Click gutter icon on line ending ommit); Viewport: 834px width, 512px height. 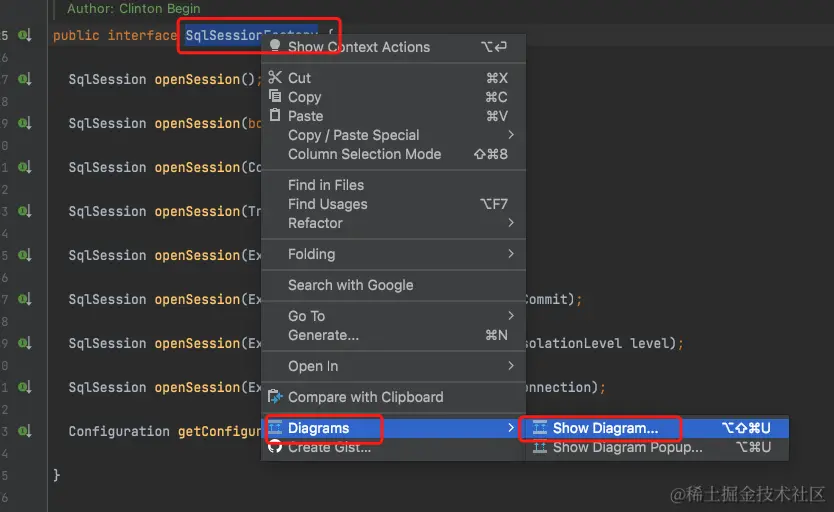click(x=24, y=299)
